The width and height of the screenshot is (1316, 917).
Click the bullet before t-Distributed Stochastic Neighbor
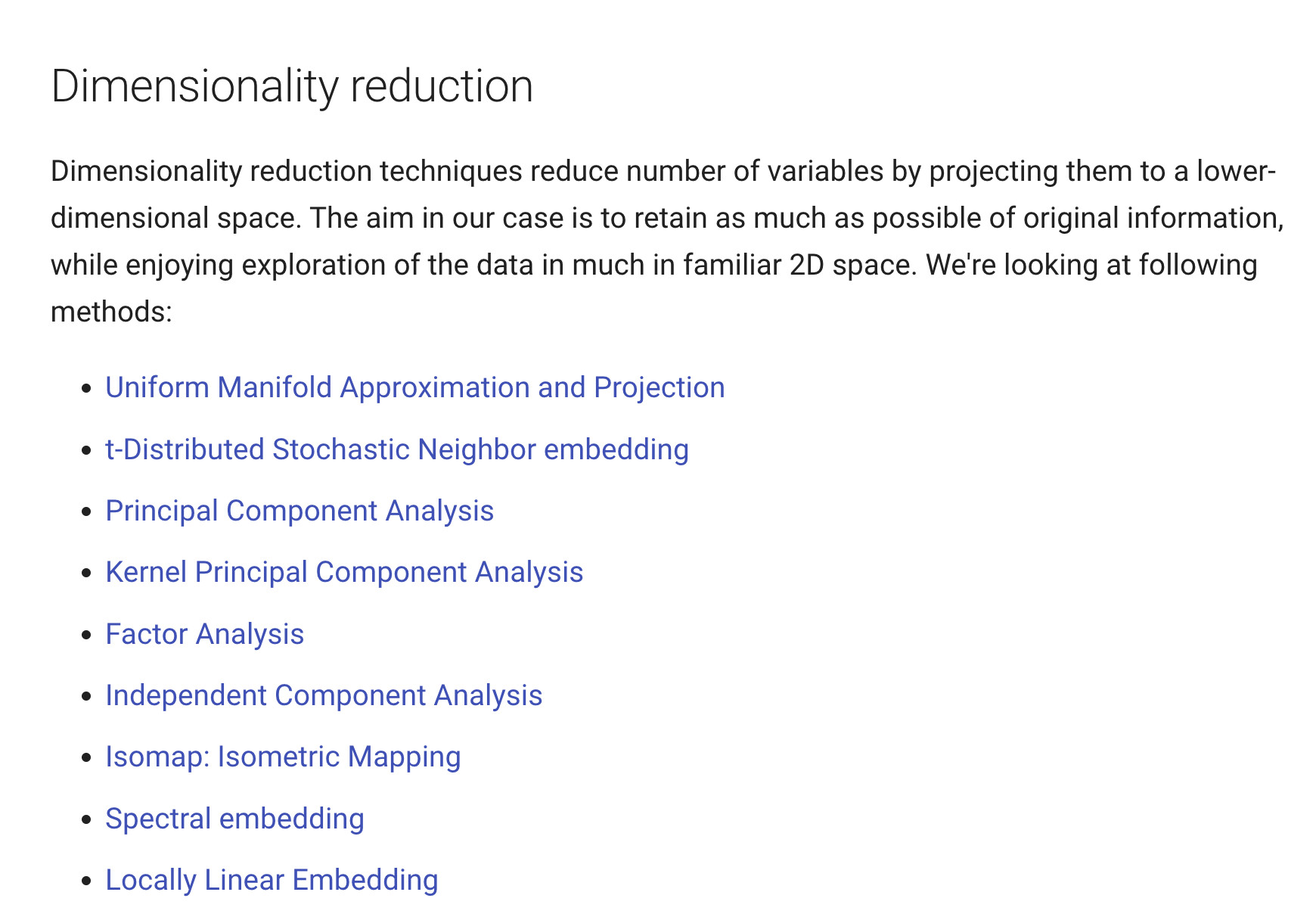point(87,451)
